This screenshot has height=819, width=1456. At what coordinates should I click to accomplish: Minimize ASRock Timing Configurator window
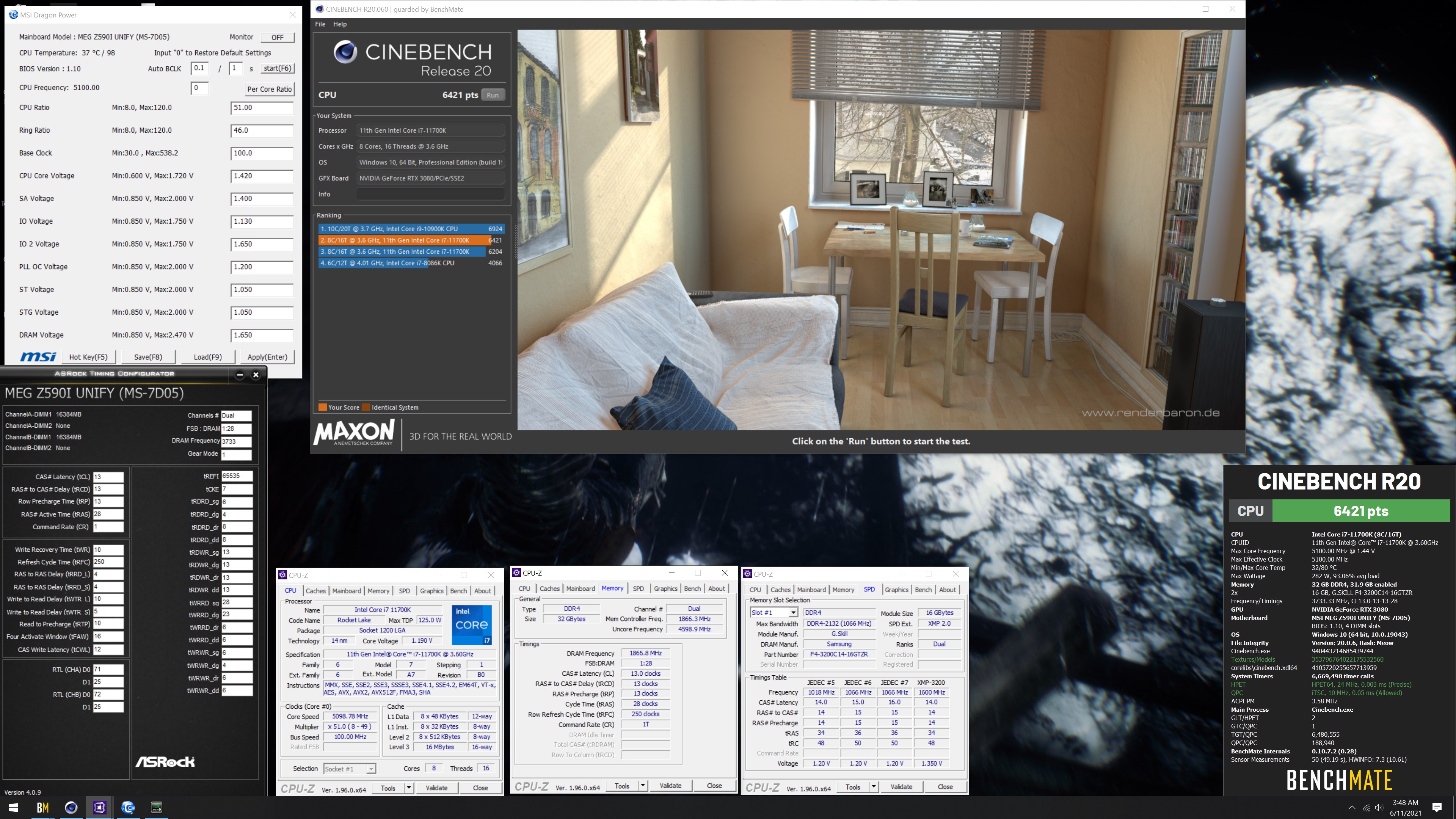[240, 374]
